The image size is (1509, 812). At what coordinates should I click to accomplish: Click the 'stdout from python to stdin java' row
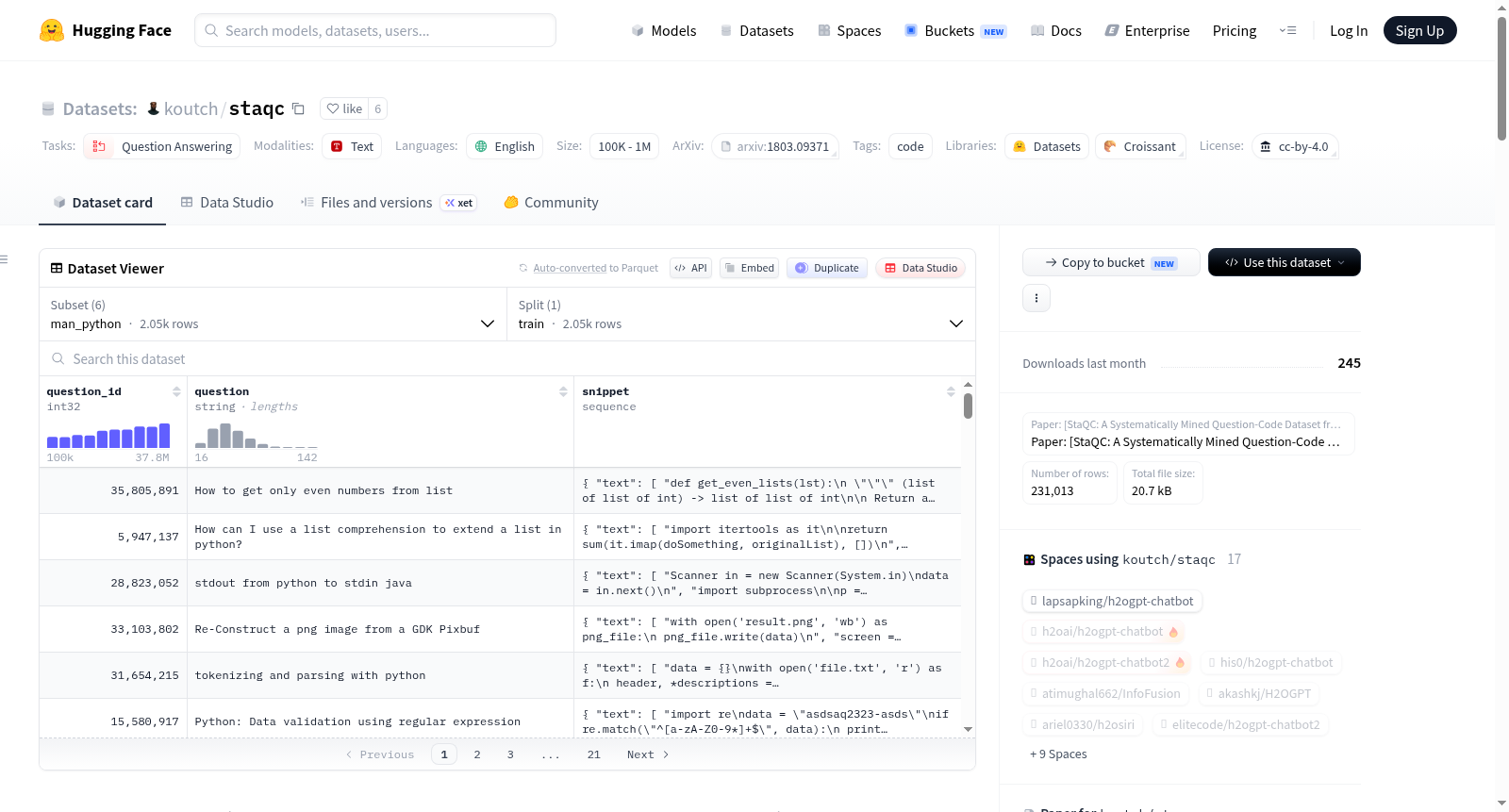click(500, 583)
